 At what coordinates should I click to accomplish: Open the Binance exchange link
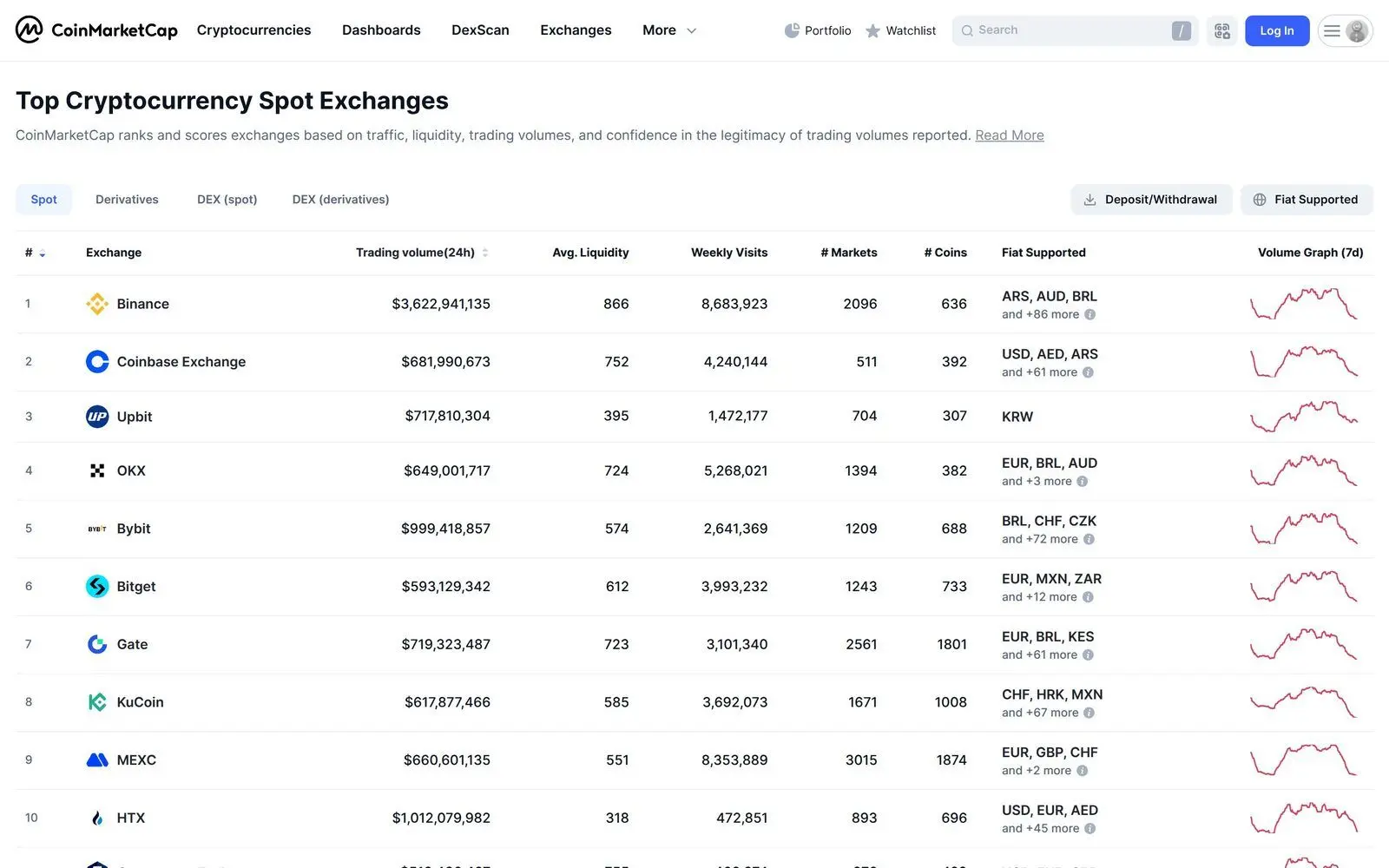pos(143,304)
